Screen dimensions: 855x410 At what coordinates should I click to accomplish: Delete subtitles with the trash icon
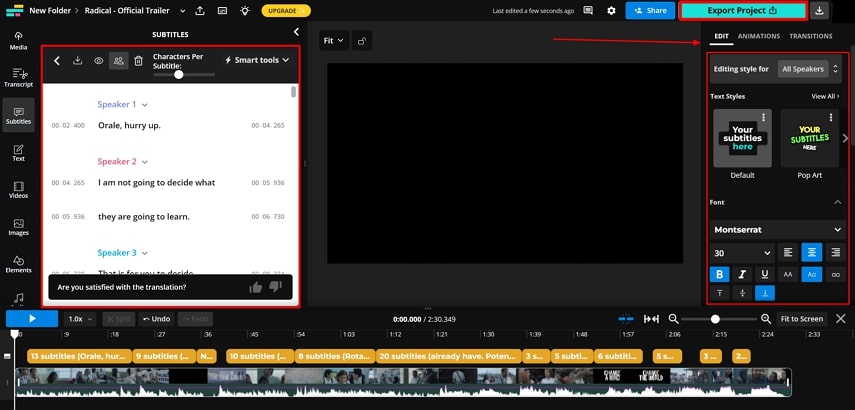click(x=139, y=61)
